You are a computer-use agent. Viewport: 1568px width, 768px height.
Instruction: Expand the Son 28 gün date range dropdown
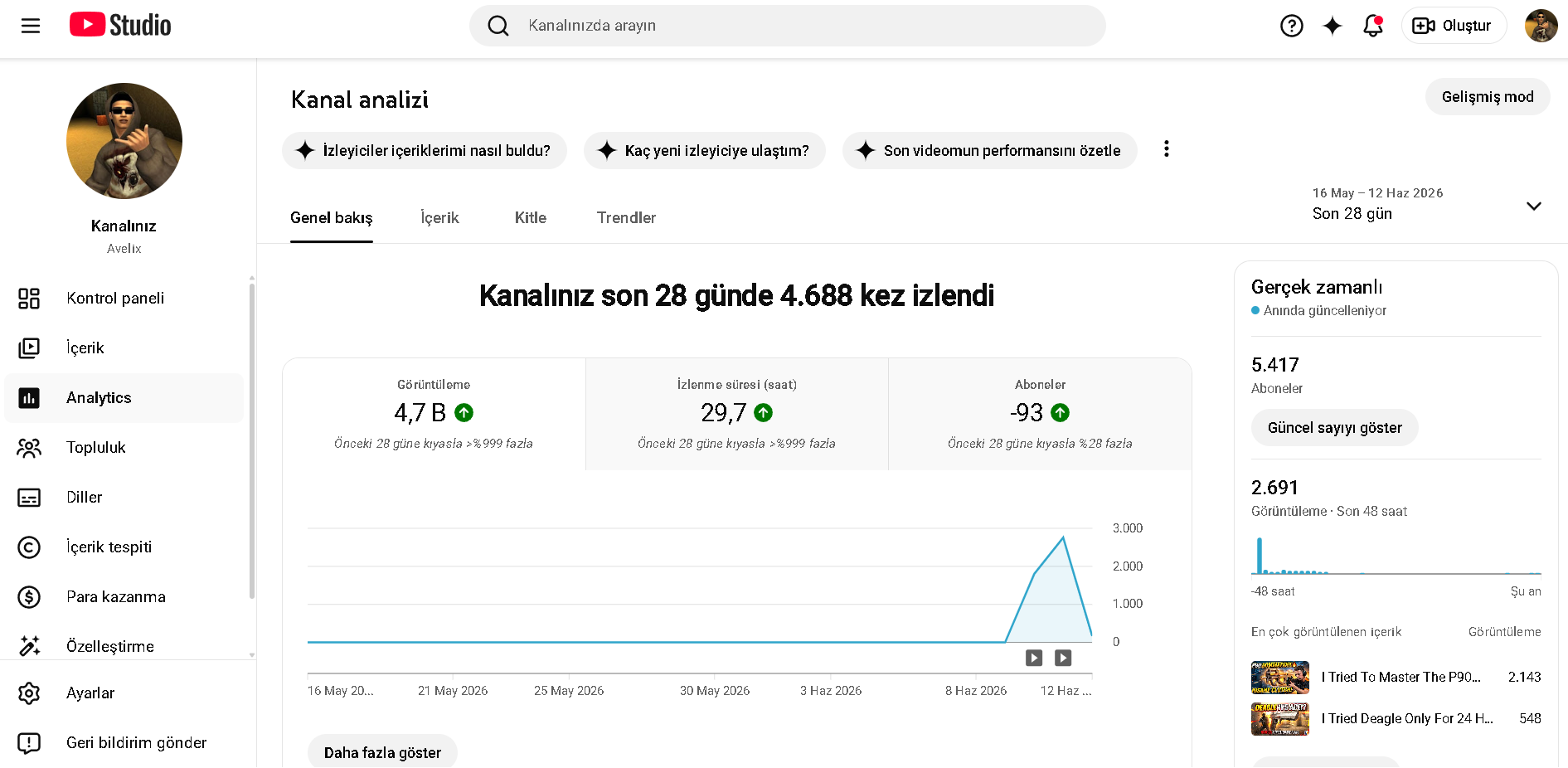point(1426,205)
